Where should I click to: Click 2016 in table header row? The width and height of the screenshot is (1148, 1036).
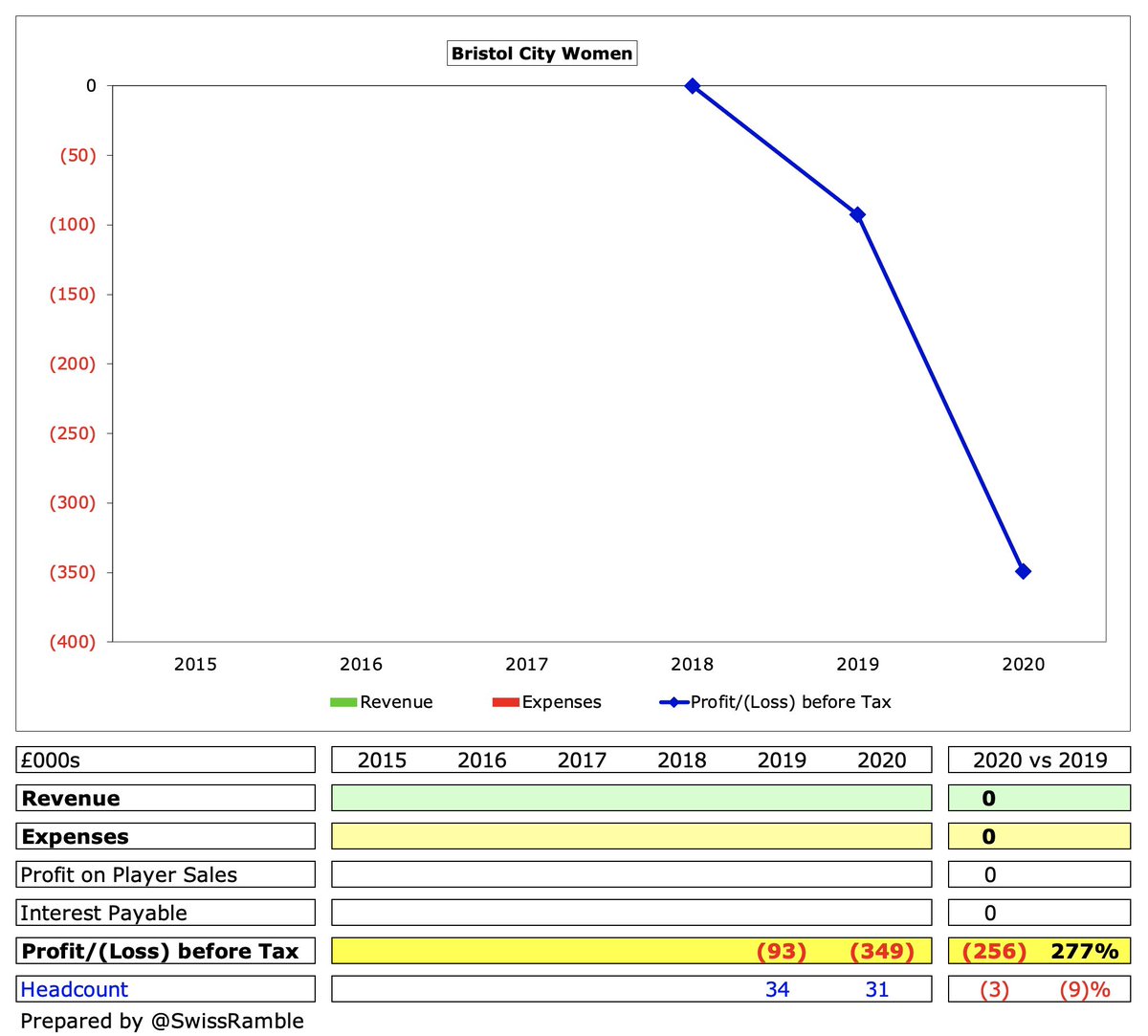(x=482, y=760)
